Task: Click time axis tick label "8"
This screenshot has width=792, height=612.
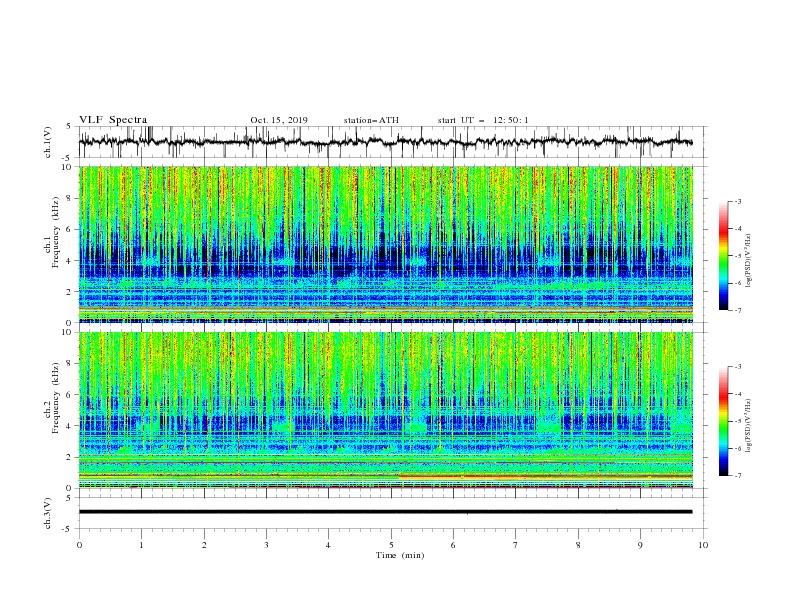Action: (578, 545)
